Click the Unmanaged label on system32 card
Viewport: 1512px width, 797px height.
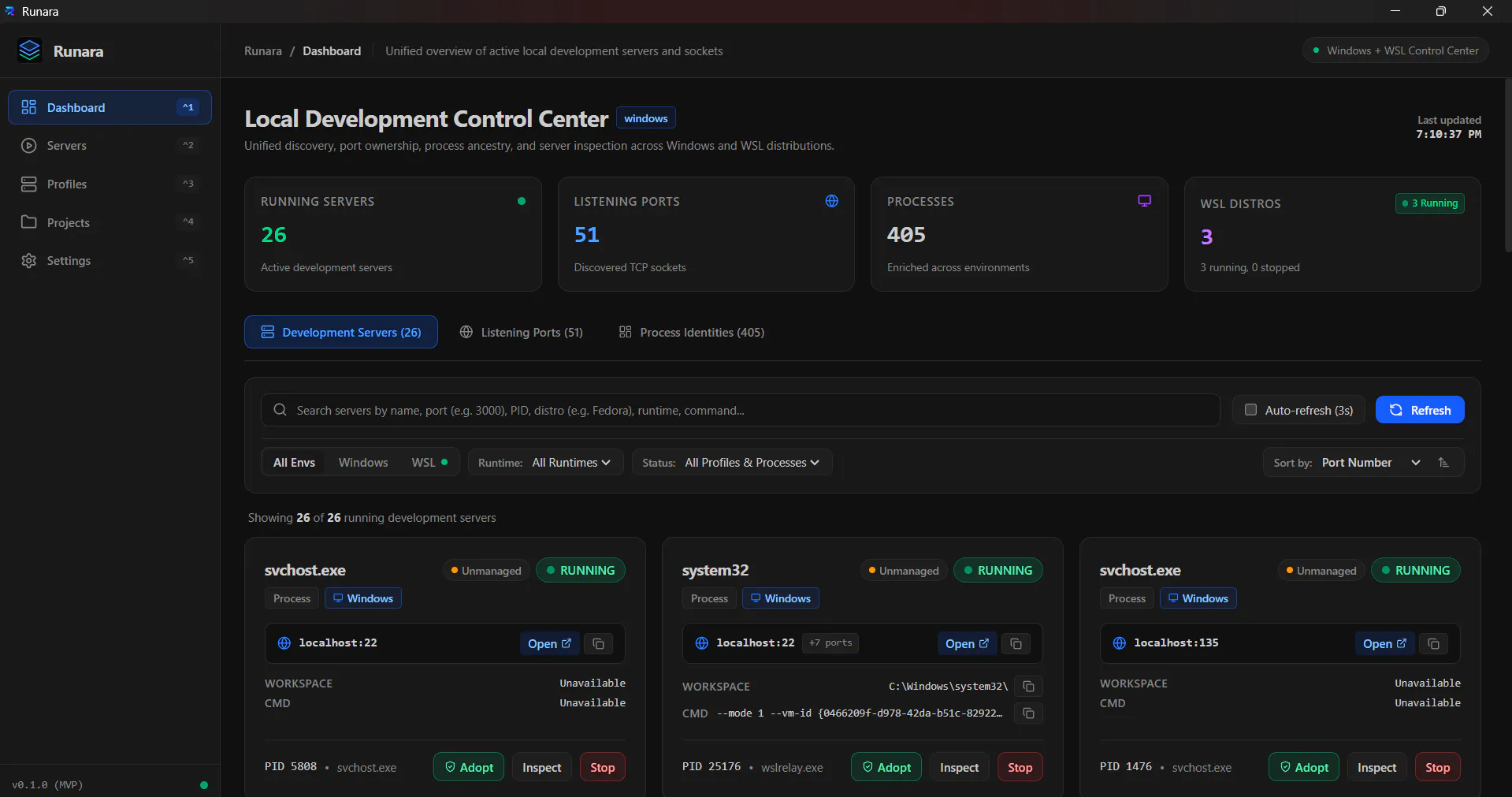(903, 571)
